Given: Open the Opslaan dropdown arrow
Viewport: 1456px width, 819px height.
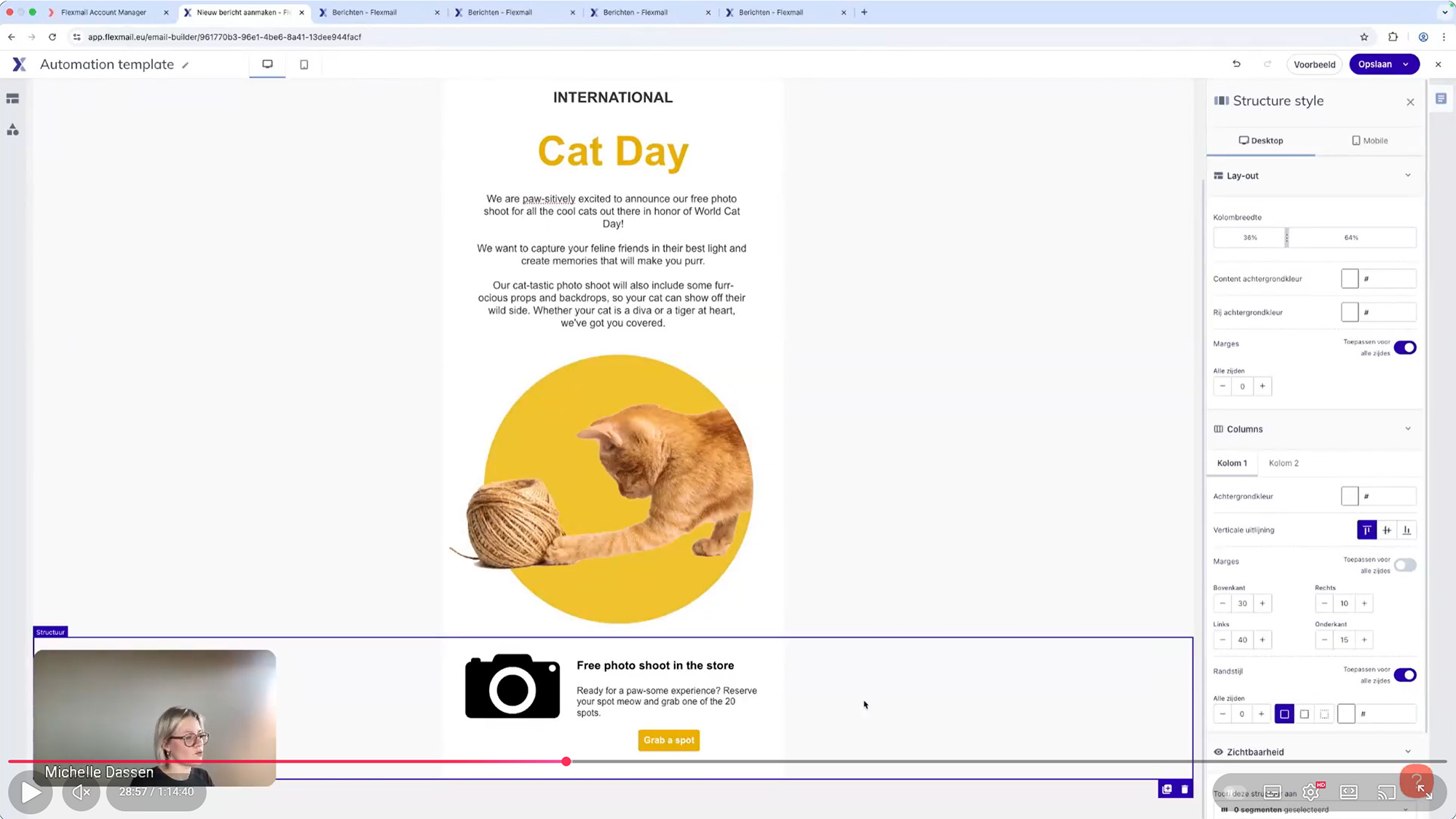Looking at the screenshot, I should [1406, 64].
